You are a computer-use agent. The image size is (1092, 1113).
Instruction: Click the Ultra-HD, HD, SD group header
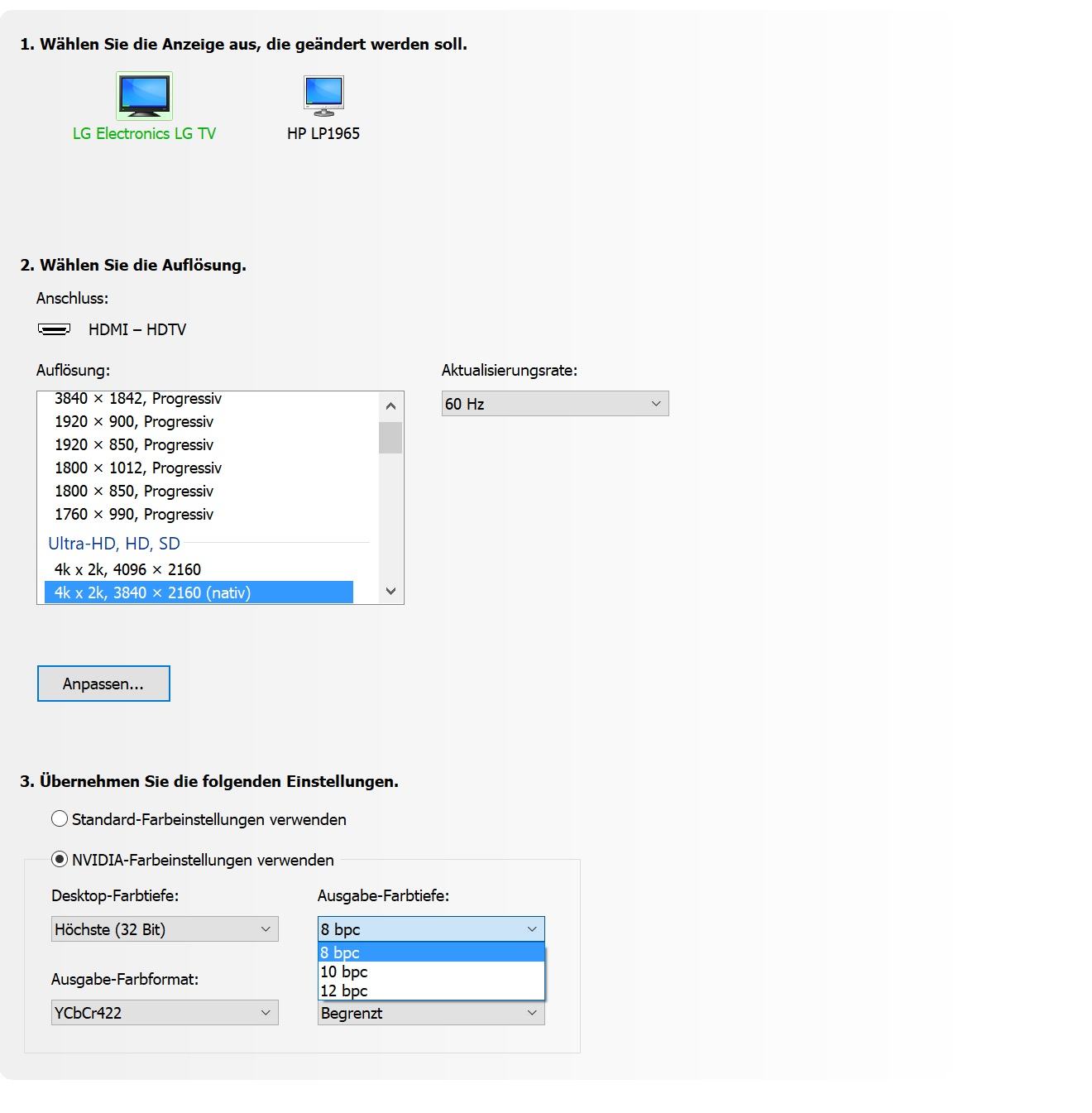click(114, 543)
